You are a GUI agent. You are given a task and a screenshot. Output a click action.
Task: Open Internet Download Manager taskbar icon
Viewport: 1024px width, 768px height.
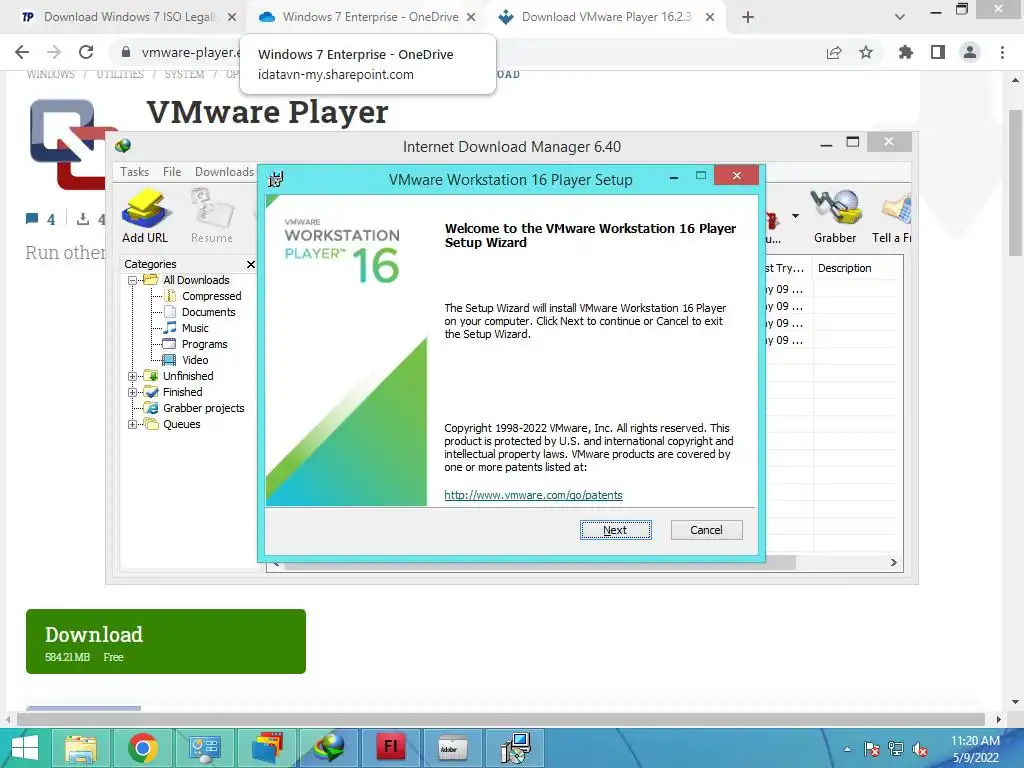(328, 748)
